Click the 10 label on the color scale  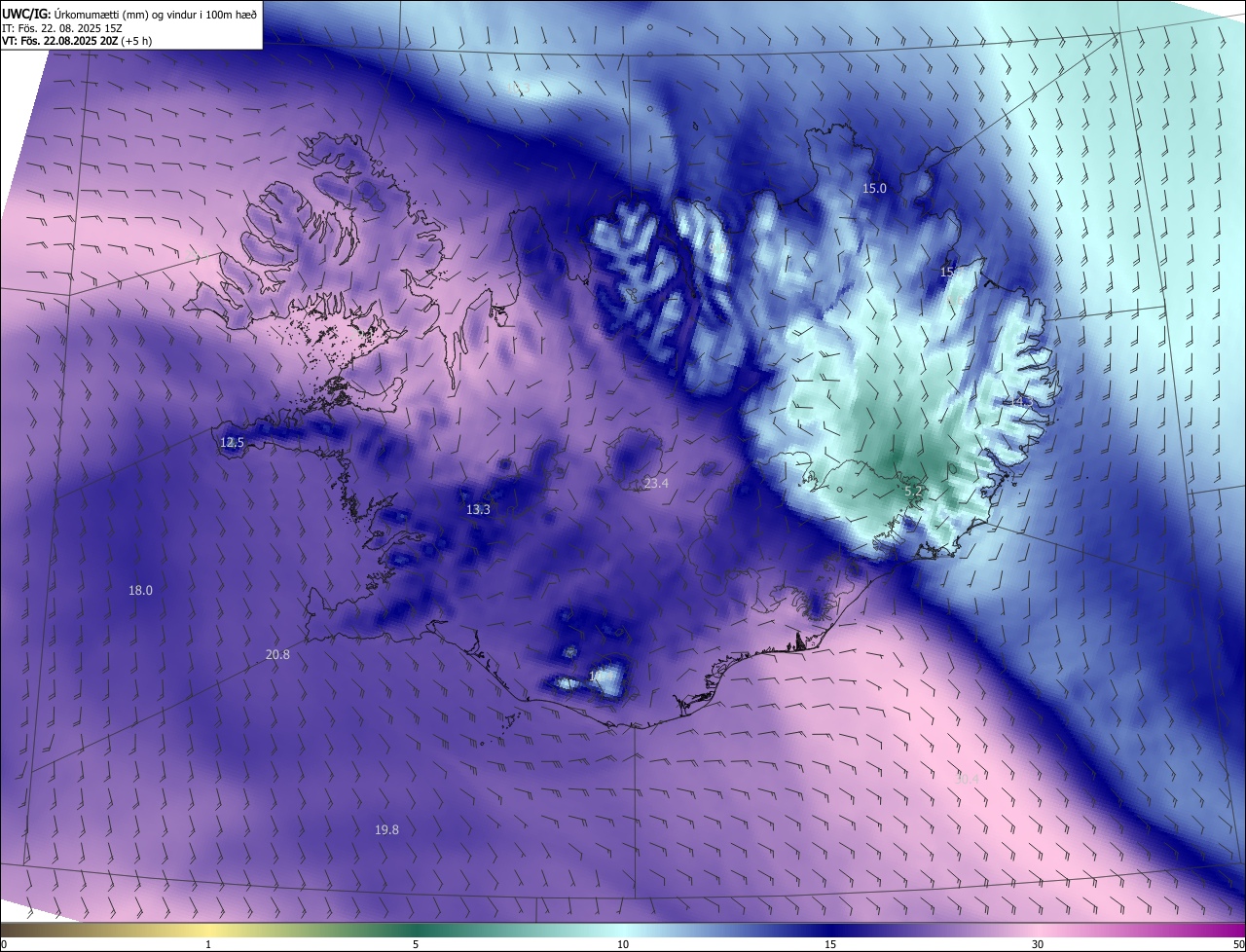623,945
